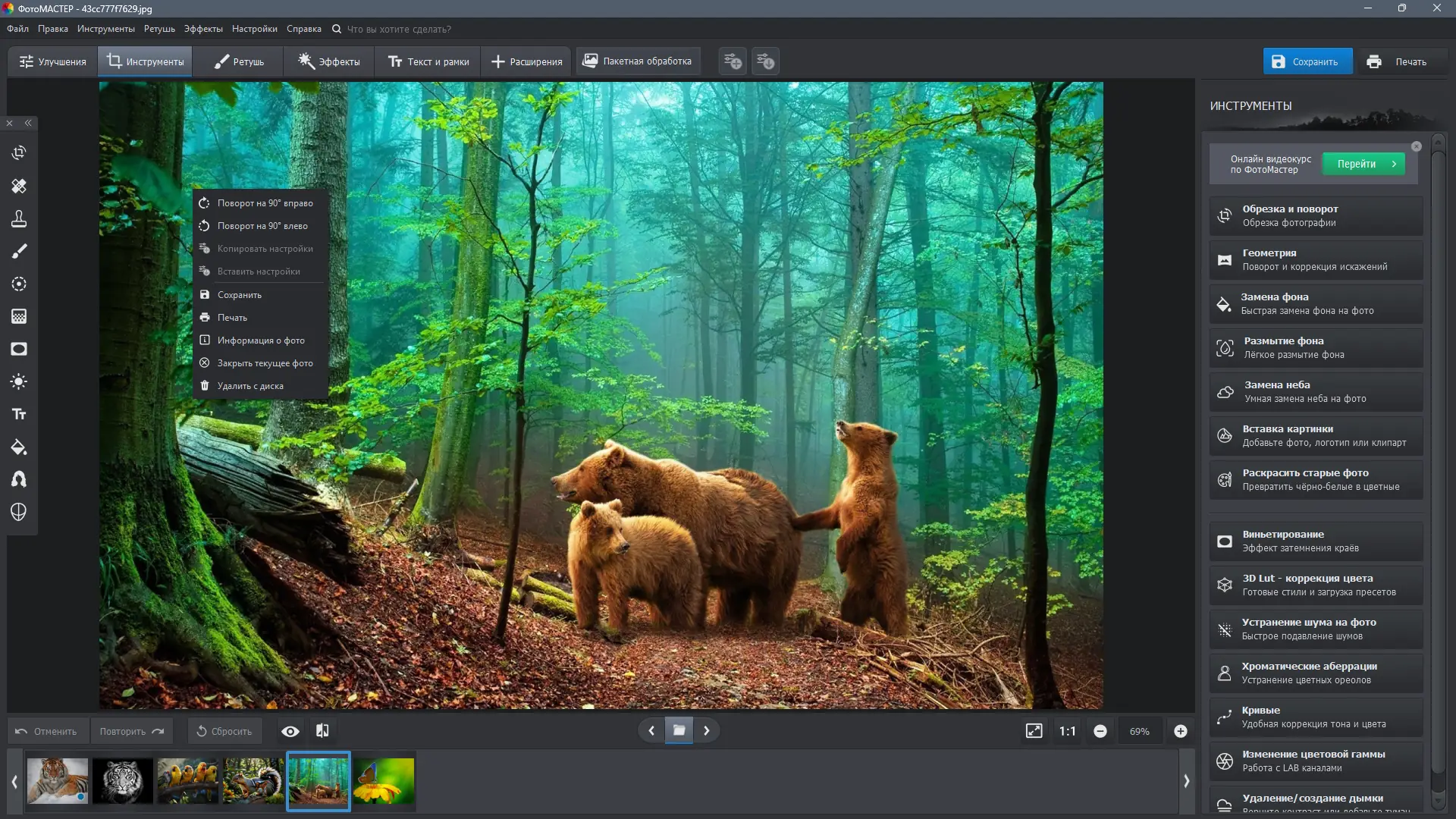The width and height of the screenshot is (1456, 819).
Task: Click the zoom plus button near 69%
Action: [1180, 731]
